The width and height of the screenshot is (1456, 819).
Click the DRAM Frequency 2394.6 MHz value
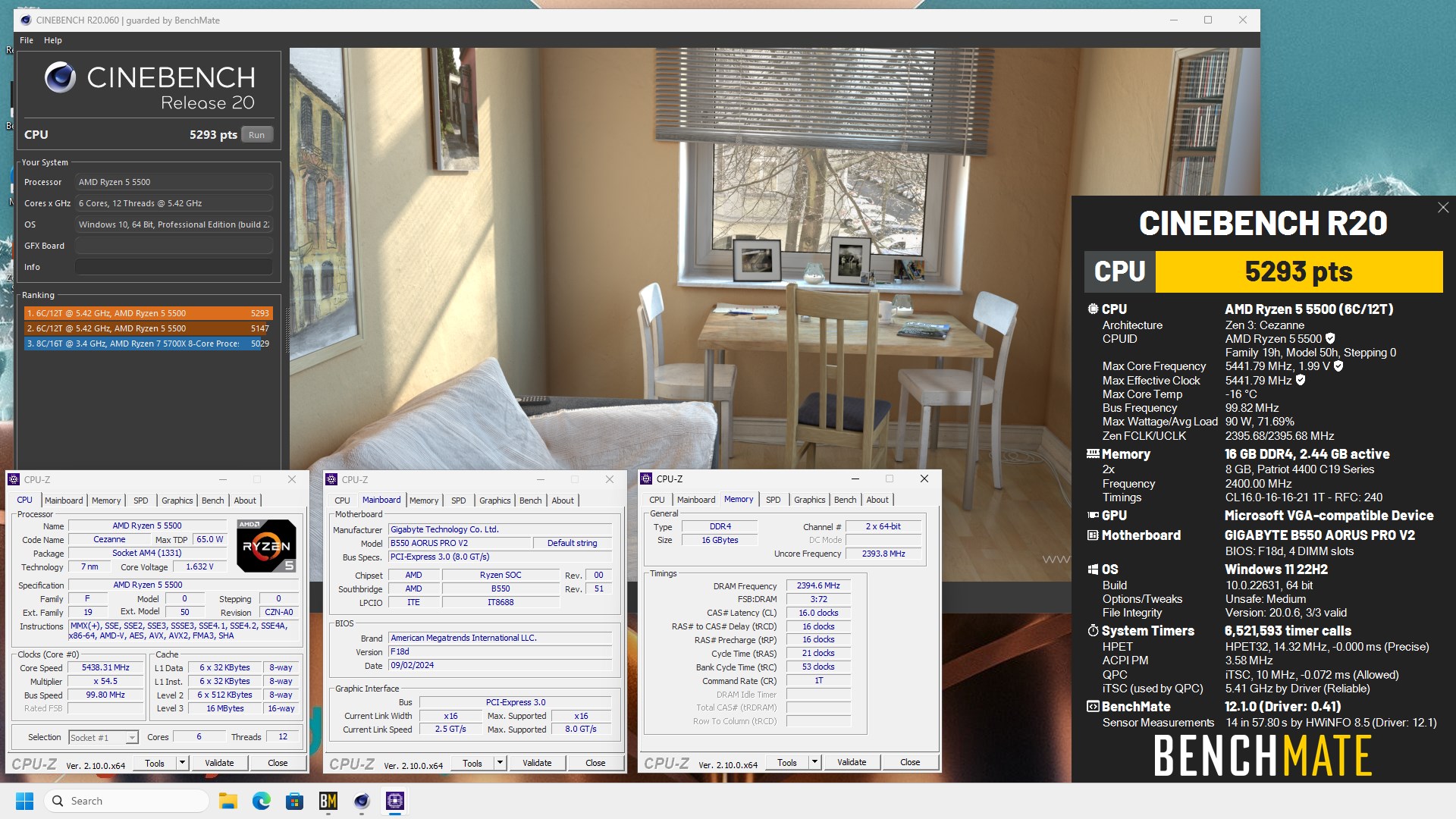[x=818, y=585]
